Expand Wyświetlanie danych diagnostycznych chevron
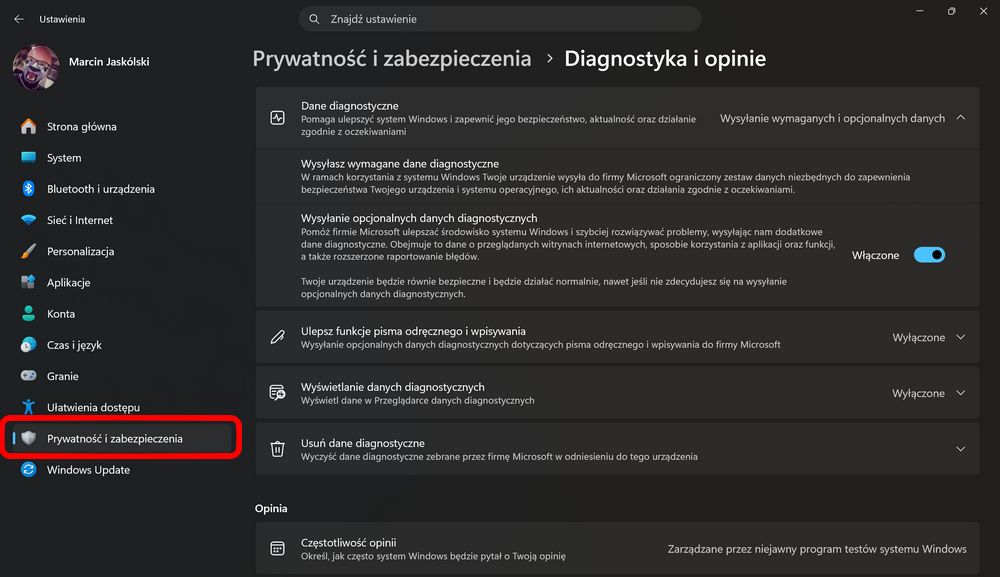This screenshot has width=1000, height=577. coord(960,393)
